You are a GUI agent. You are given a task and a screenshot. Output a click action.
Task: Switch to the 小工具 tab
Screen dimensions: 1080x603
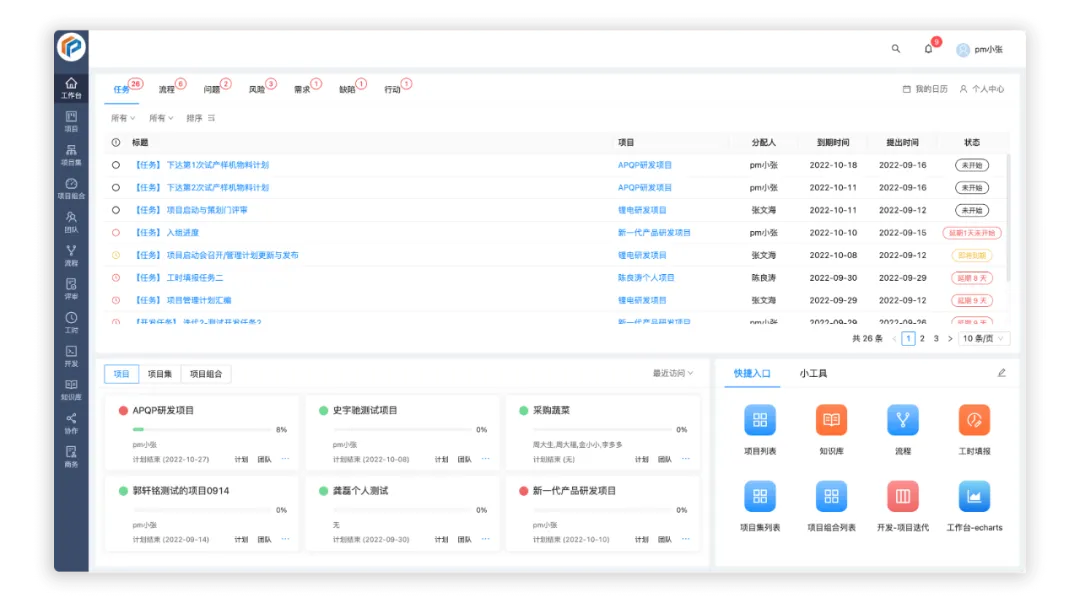tap(813, 374)
